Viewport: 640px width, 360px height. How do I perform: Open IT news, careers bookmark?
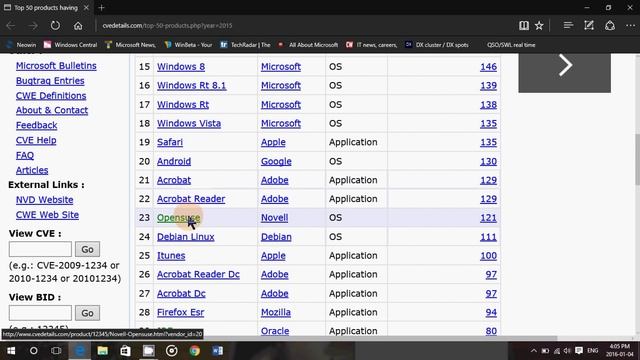[372, 45]
